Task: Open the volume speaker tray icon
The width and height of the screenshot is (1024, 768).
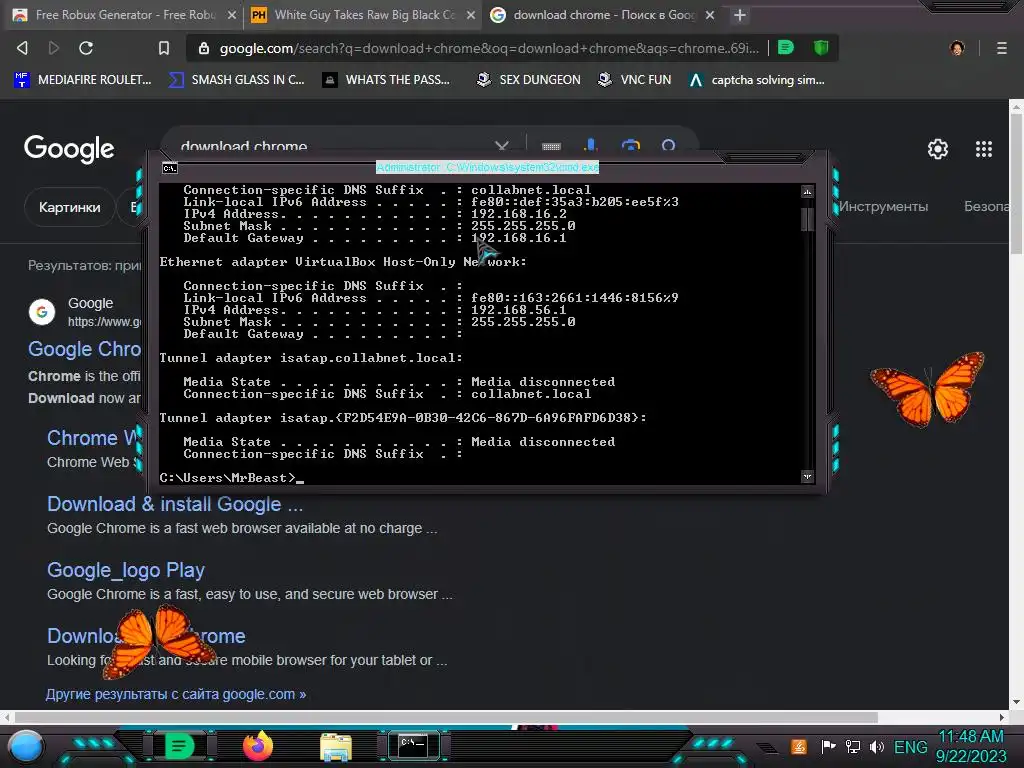Action: tap(876, 746)
